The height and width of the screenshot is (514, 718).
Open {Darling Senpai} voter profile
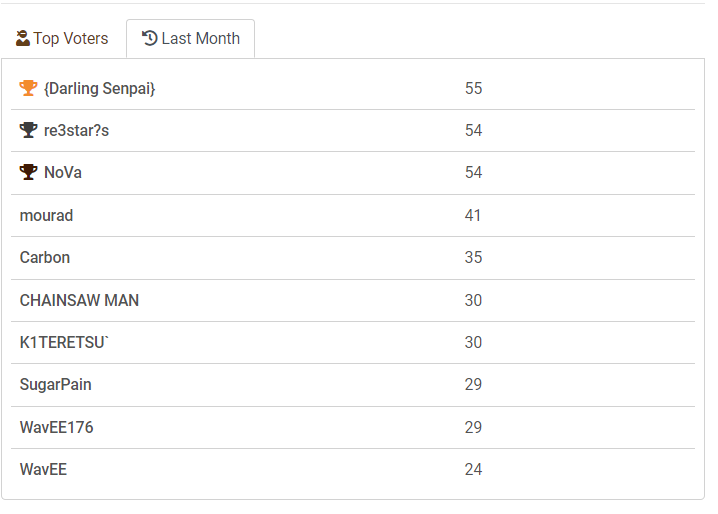coord(100,88)
